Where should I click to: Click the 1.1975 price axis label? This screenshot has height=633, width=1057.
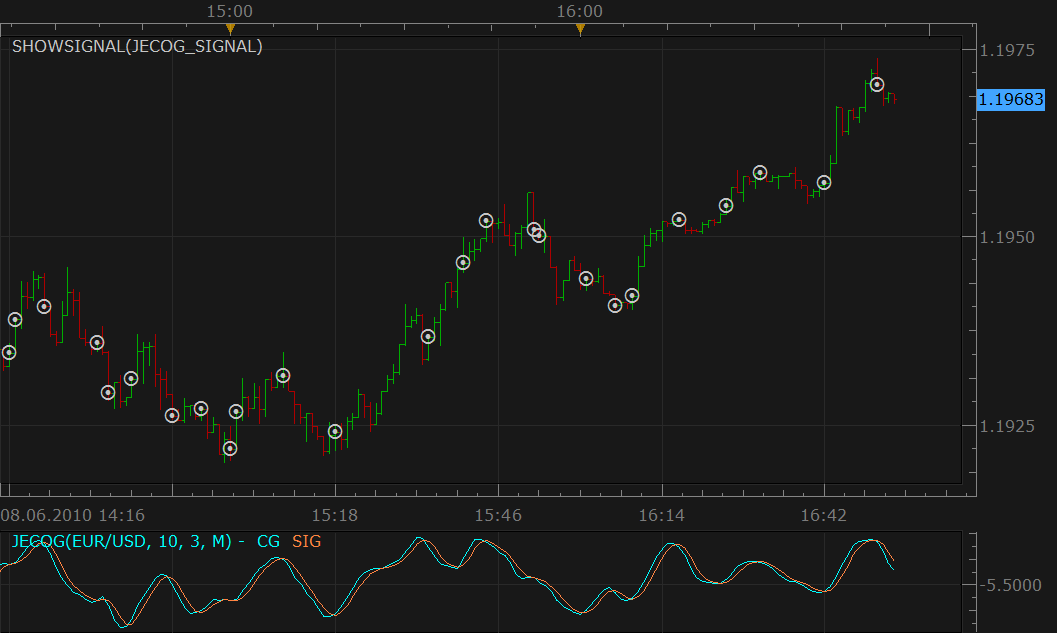[x=1006, y=51]
